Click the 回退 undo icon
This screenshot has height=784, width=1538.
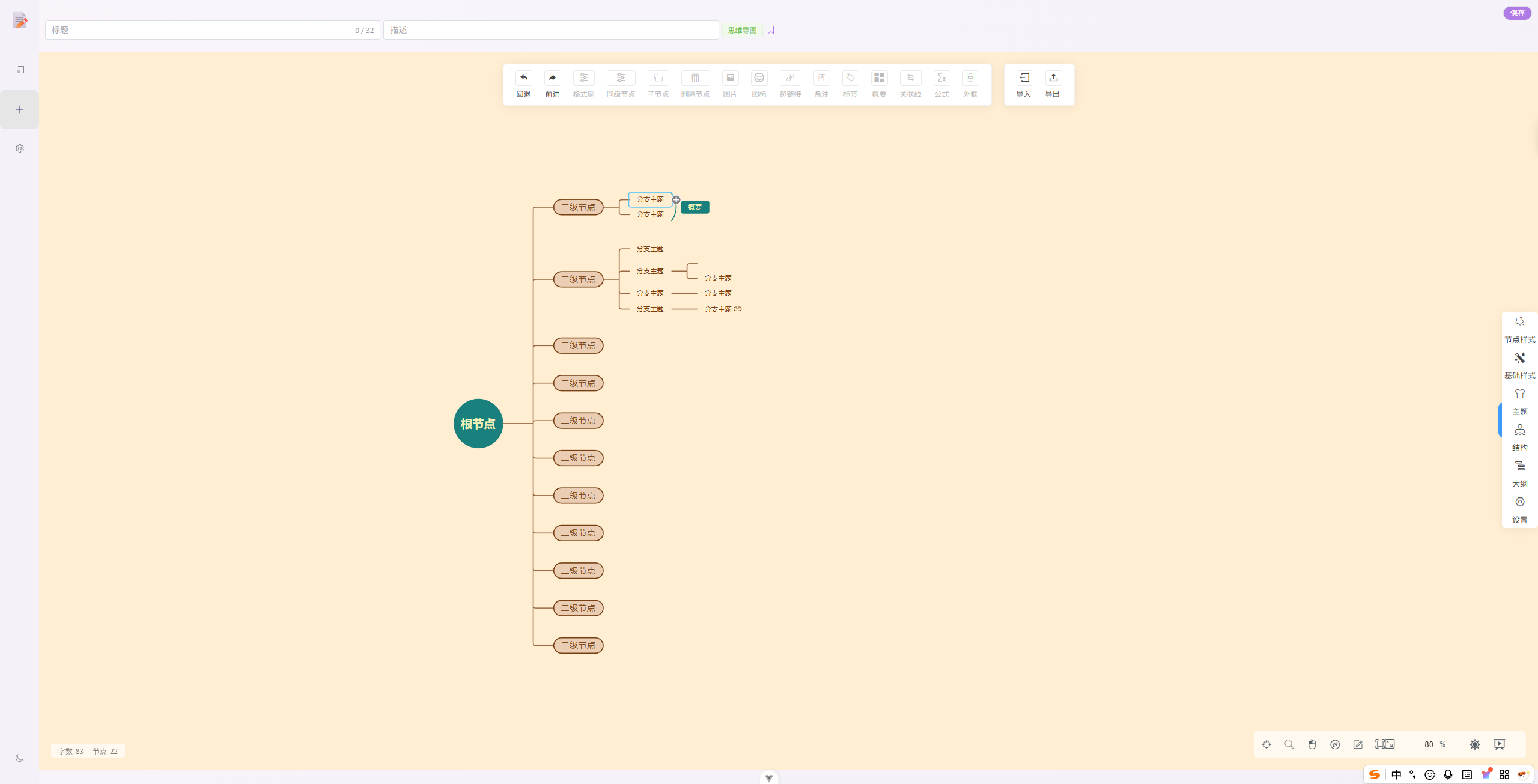tap(523, 78)
